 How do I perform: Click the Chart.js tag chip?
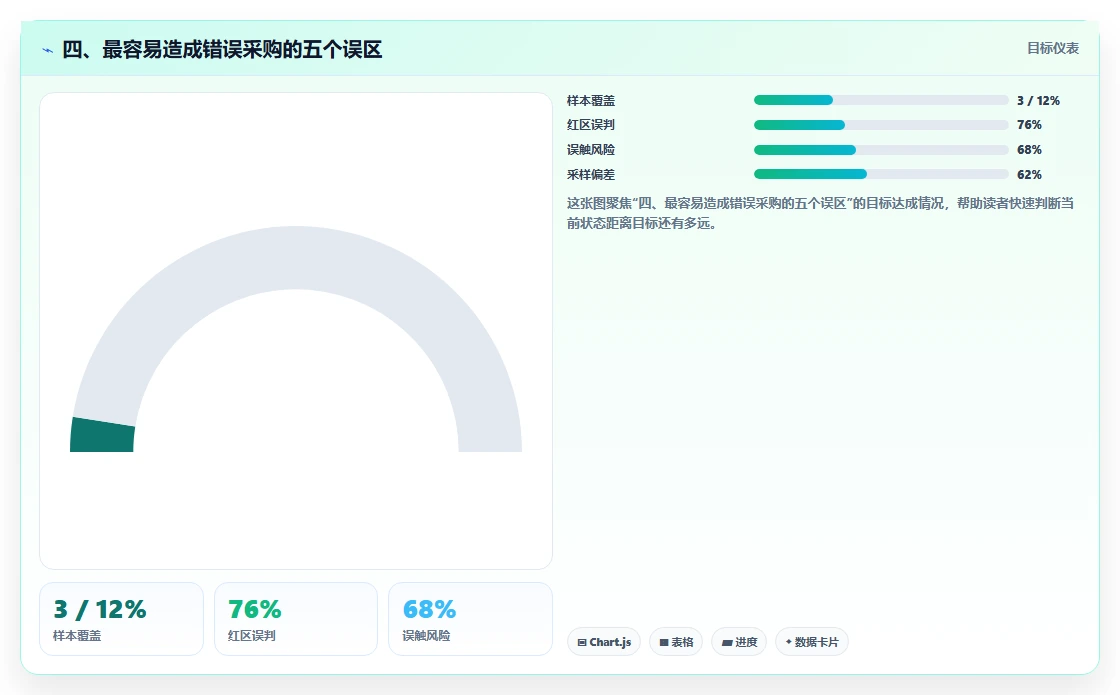click(x=604, y=641)
